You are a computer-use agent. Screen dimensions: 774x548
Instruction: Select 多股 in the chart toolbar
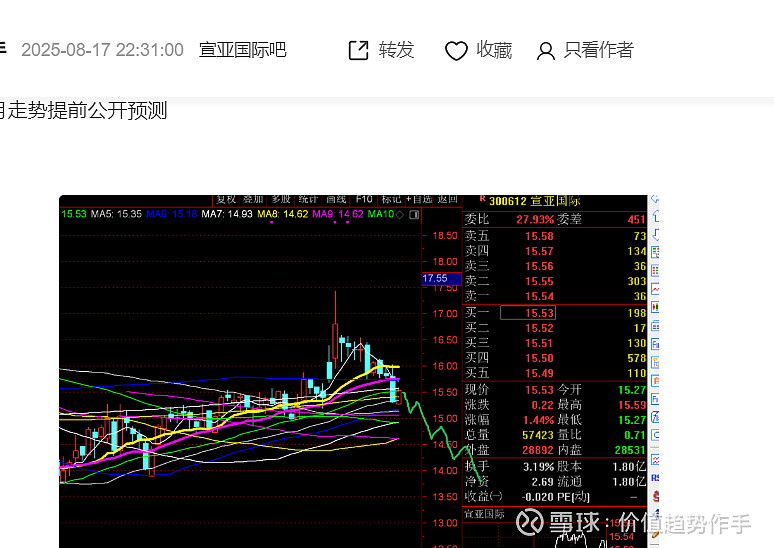(281, 199)
